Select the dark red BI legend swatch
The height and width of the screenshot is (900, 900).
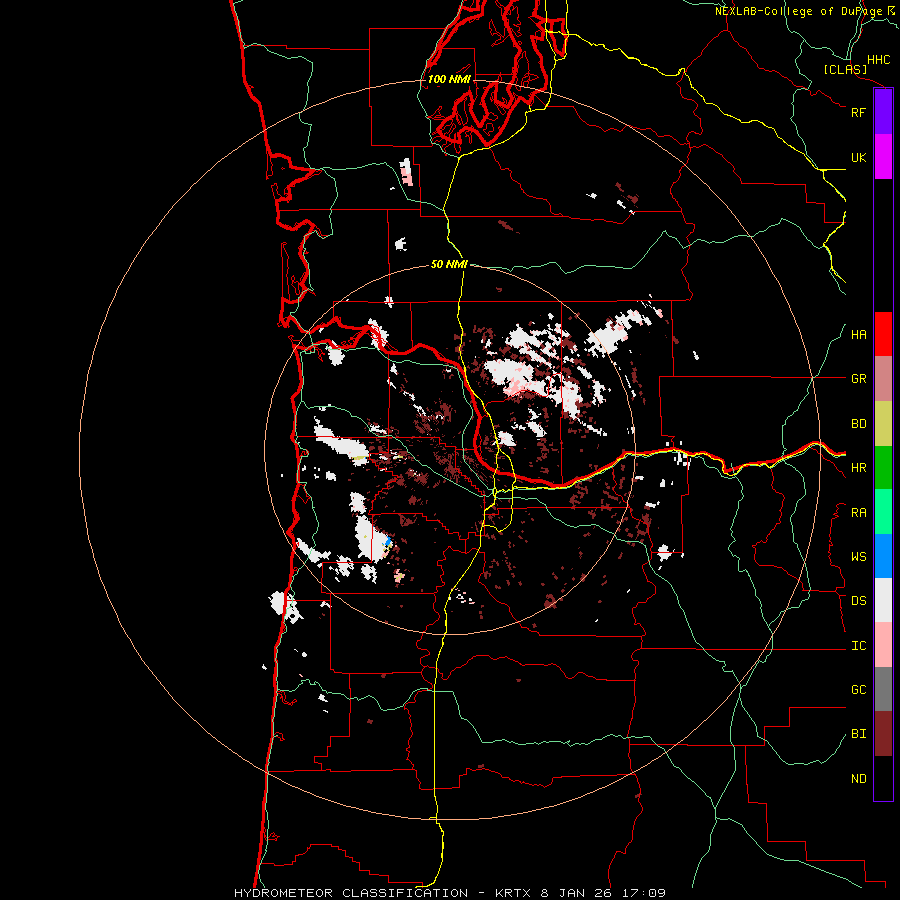tap(883, 733)
